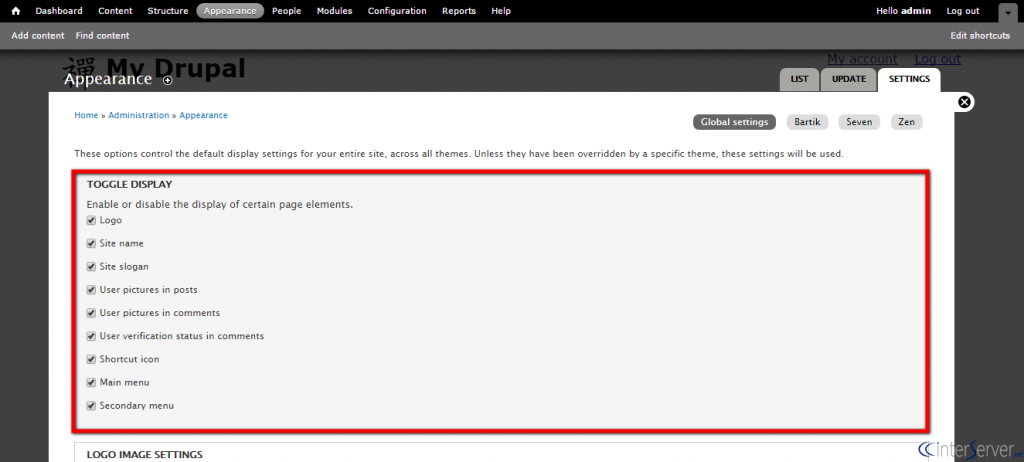Click the add-to-shortcuts plus icon beside Appearance
1024x462 pixels.
[x=168, y=80]
